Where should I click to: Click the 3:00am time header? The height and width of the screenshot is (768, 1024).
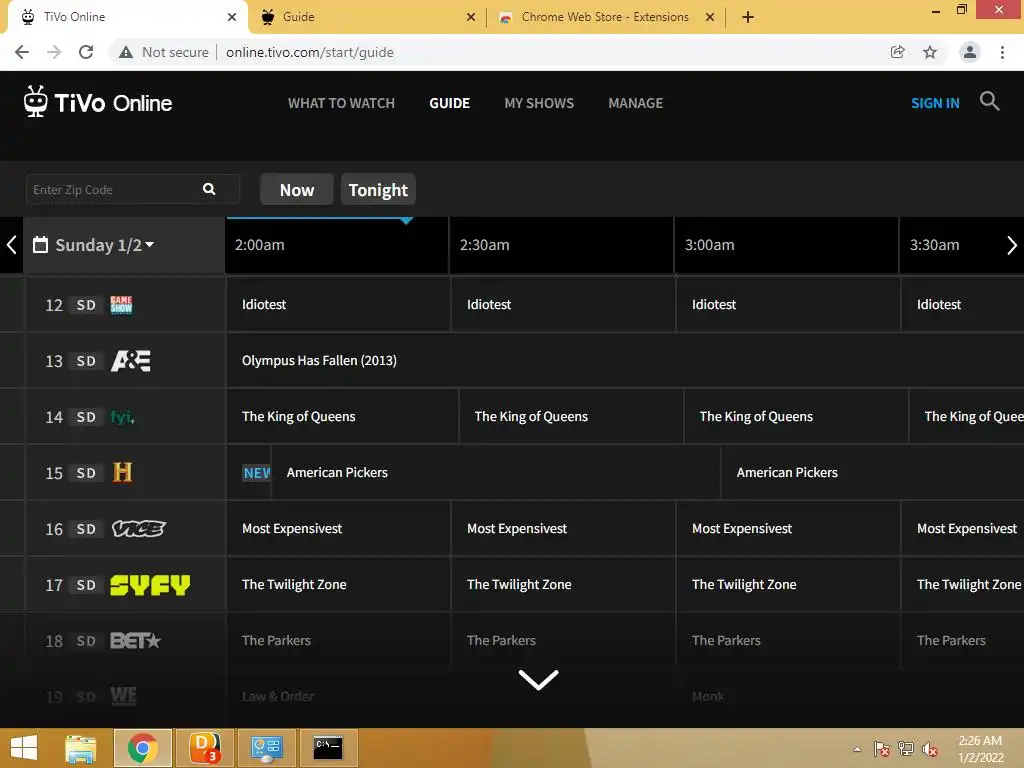click(x=786, y=245)
